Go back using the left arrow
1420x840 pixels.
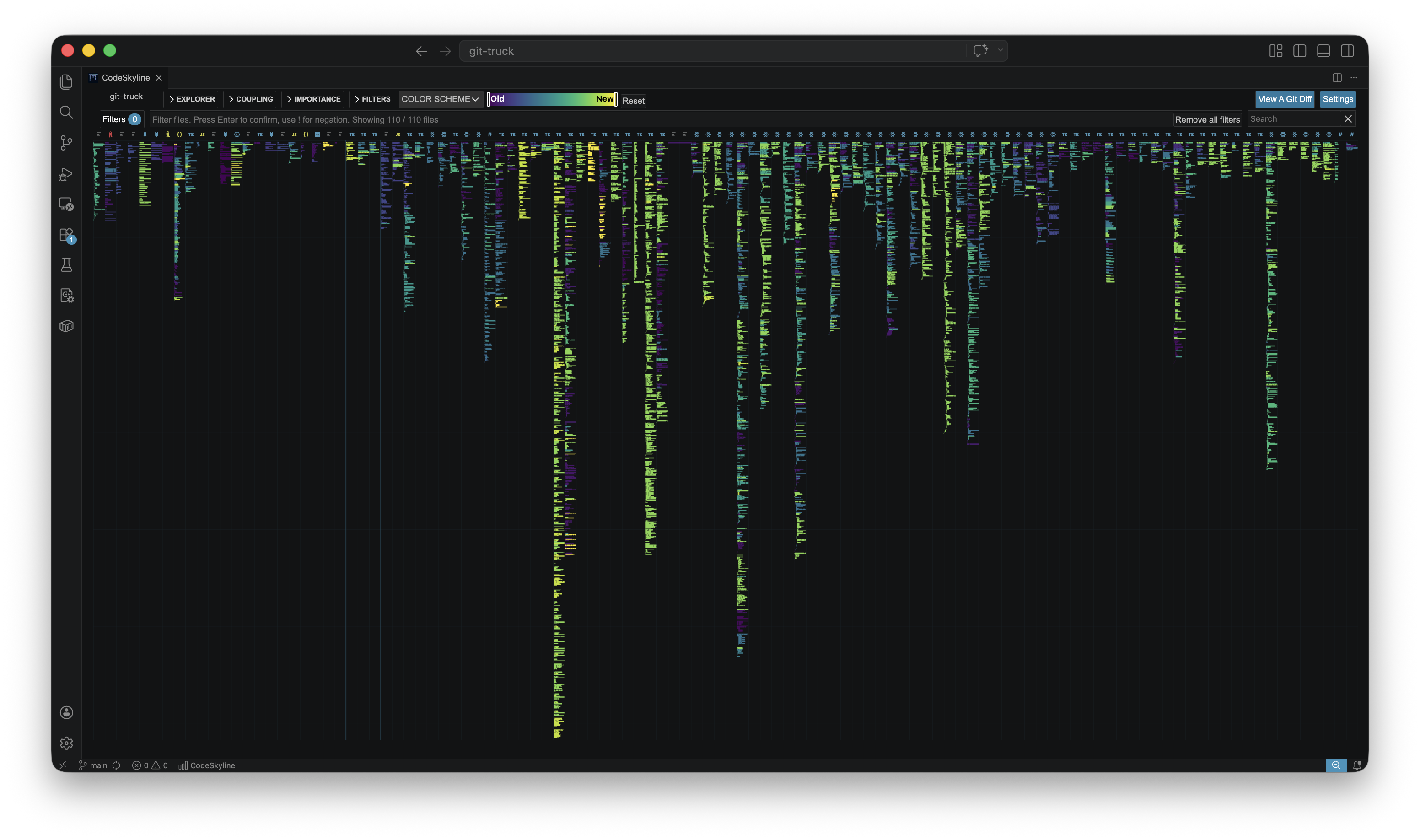click(x=421, y=51)
